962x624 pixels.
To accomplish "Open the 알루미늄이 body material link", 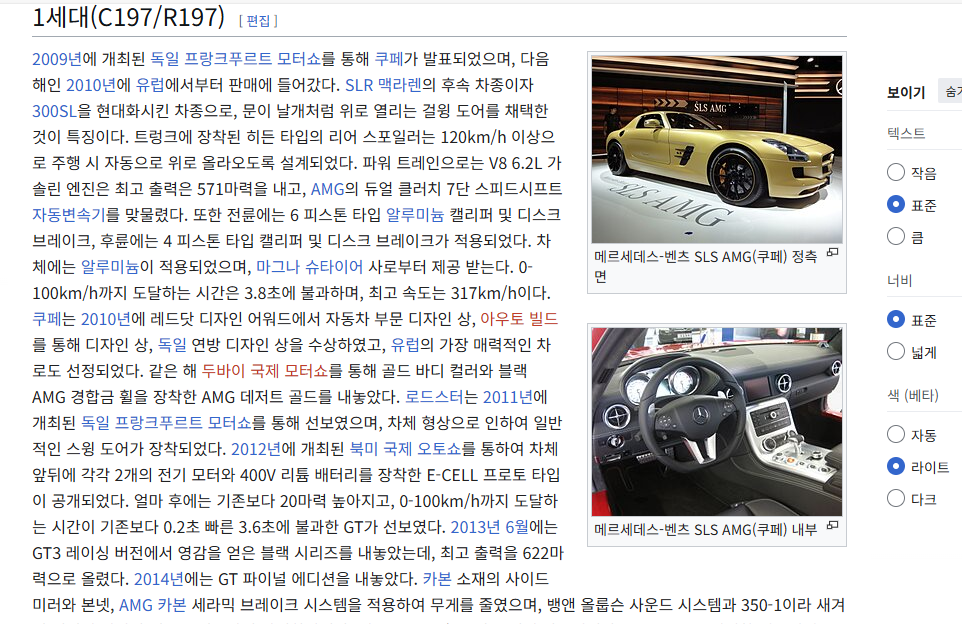I will (x=110, y=267).
